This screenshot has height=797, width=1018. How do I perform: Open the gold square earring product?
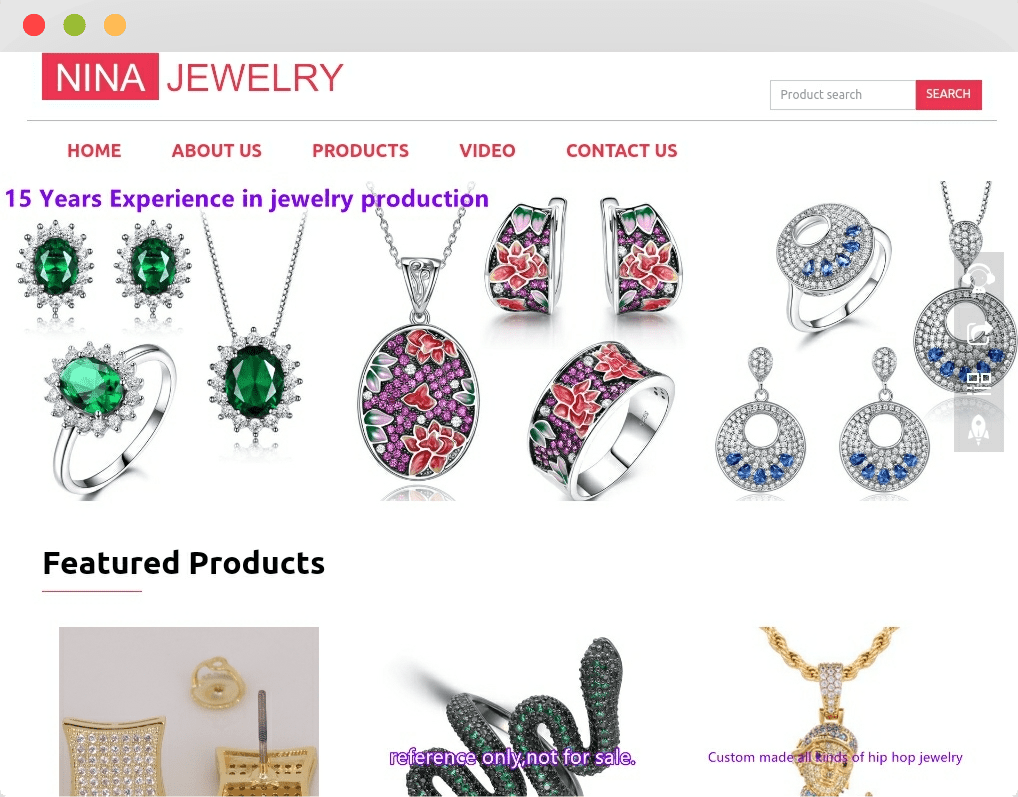click(189, 711)
